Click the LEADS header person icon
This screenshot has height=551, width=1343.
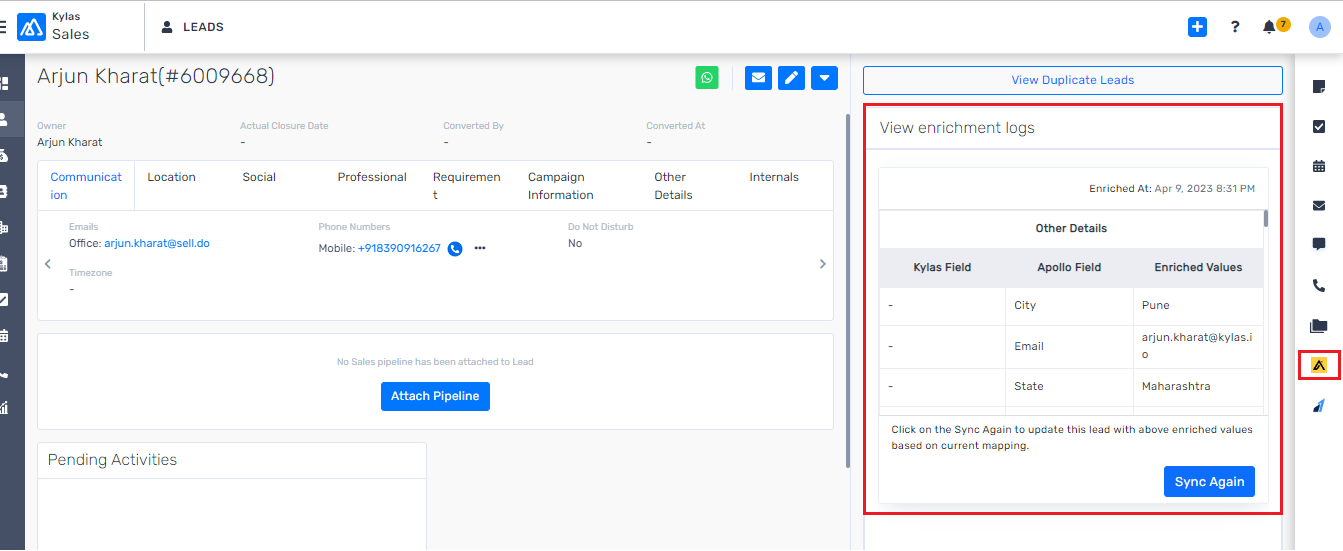tap(167, 27)
